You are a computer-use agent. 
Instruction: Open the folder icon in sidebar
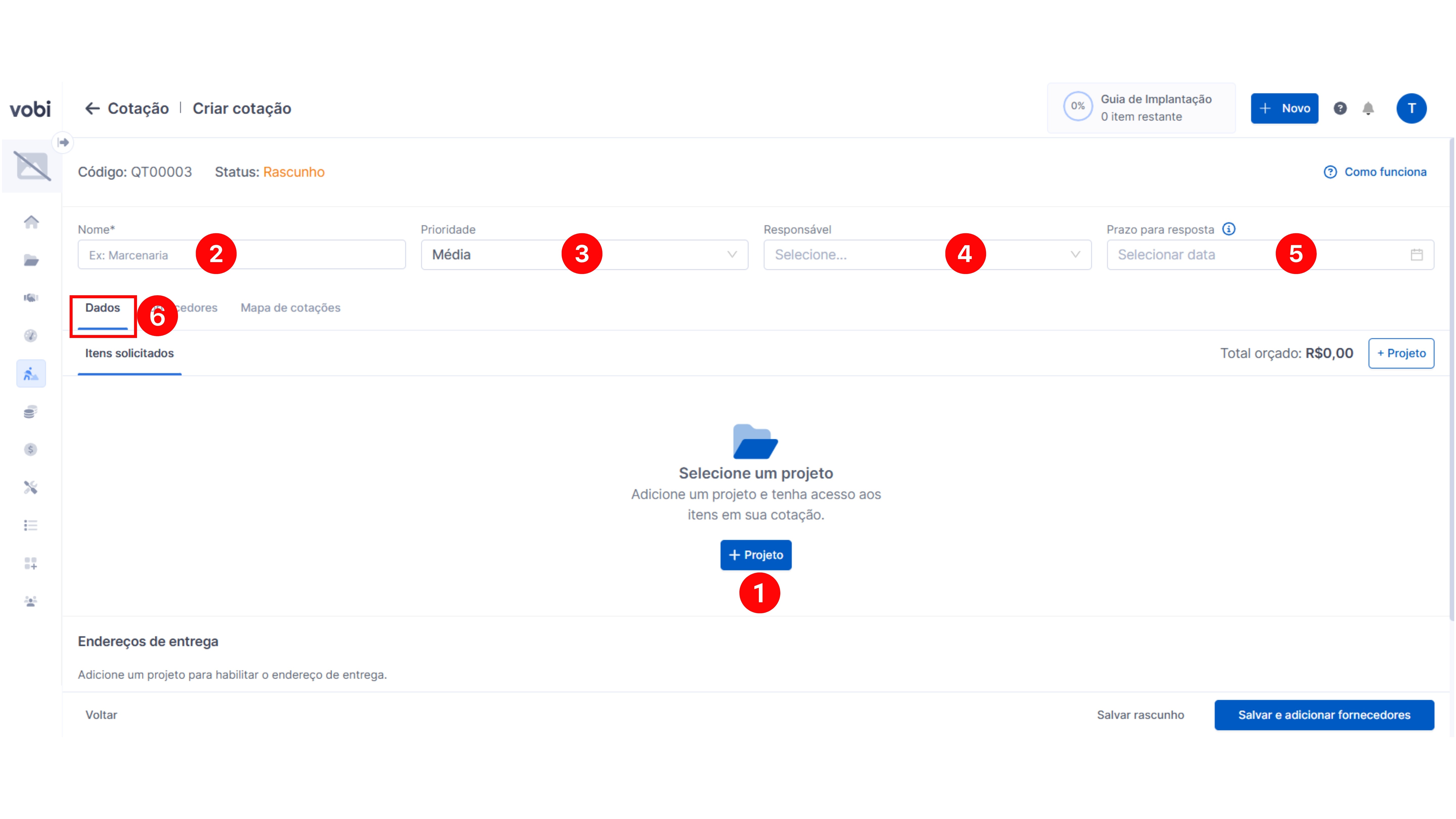click(x=31, y=260)
